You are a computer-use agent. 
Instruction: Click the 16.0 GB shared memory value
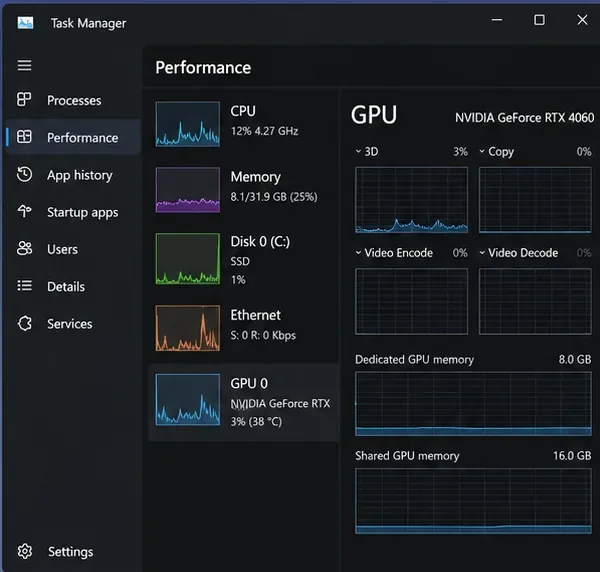click(572, 455)
